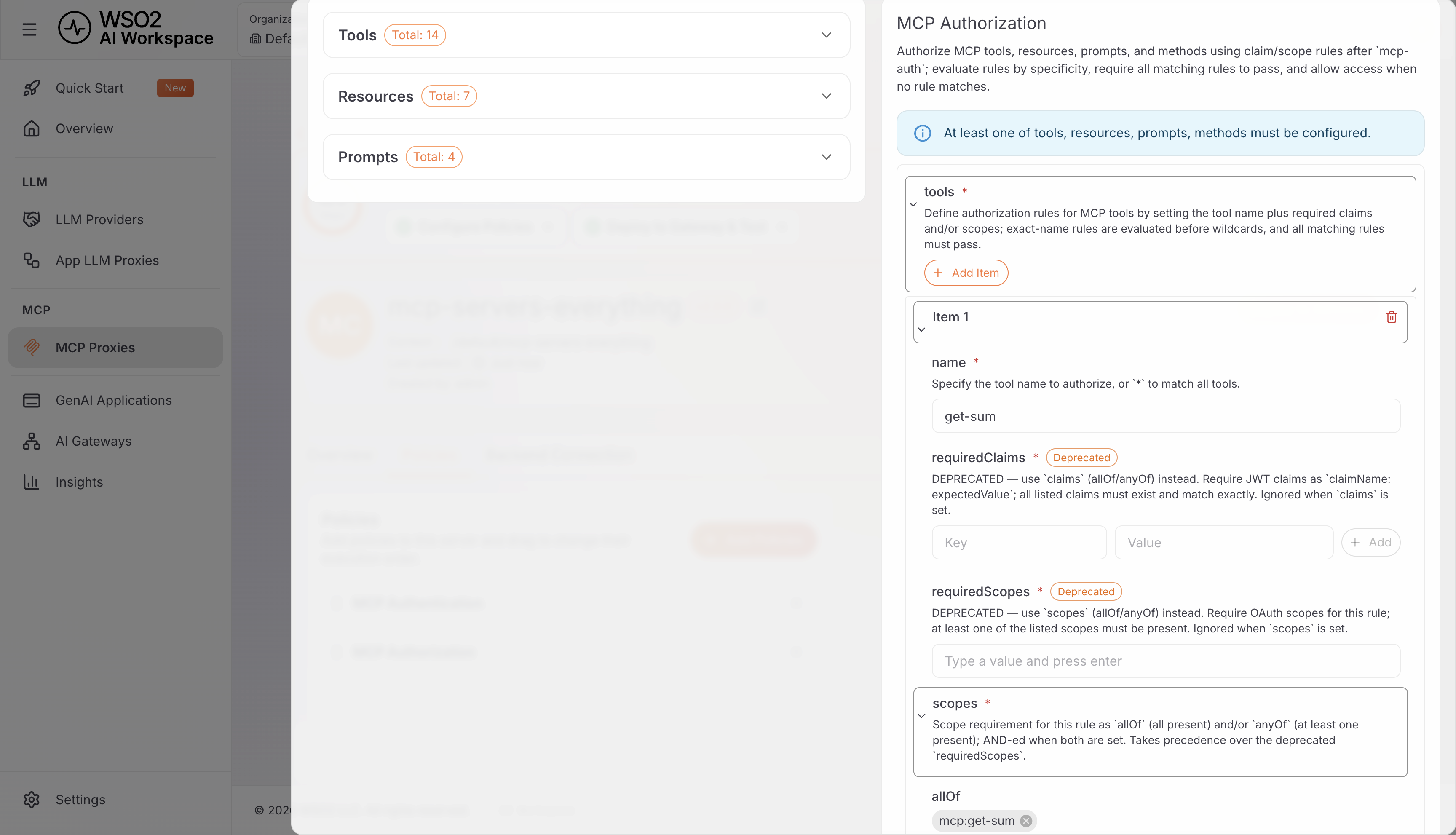Remove the mcp:get-sum scope chip
The height and width of the screenshot is (835, 1456).
coord(1026,821)
